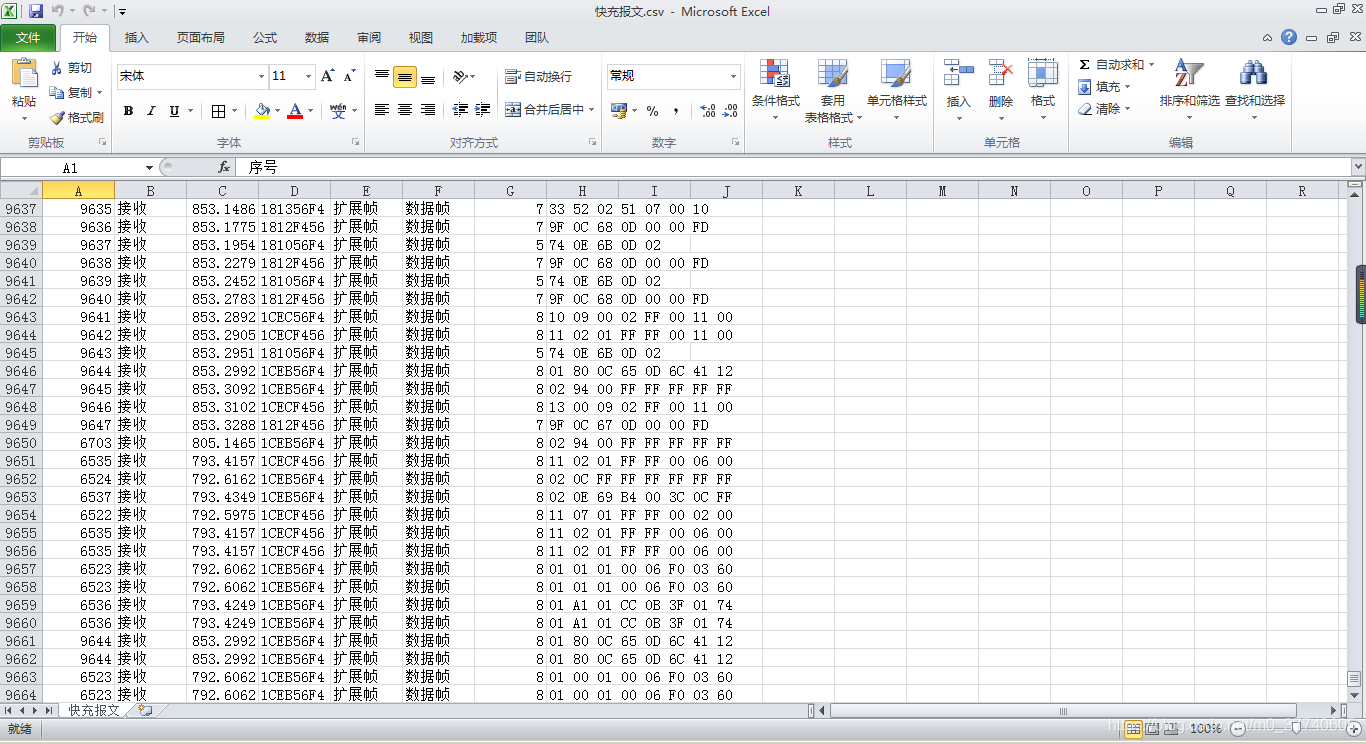Open Cell Styles (单元格样式)
This screenshot has width=1366, height=744.
pyautogui.click(x=897, y=90)
